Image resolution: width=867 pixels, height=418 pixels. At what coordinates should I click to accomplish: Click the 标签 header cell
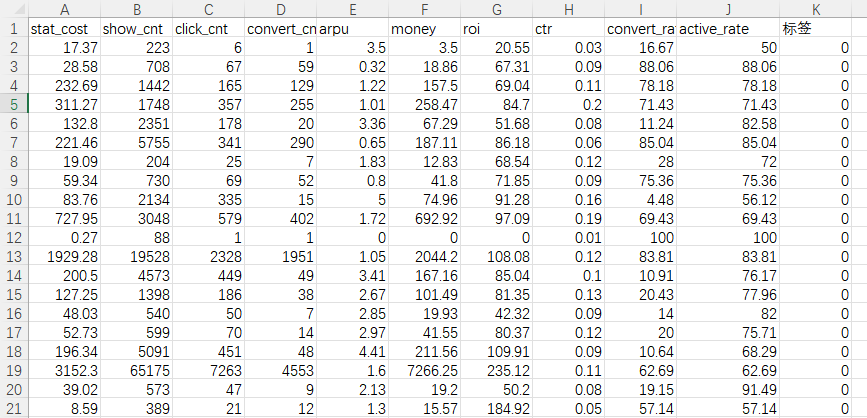pos(816,29)
